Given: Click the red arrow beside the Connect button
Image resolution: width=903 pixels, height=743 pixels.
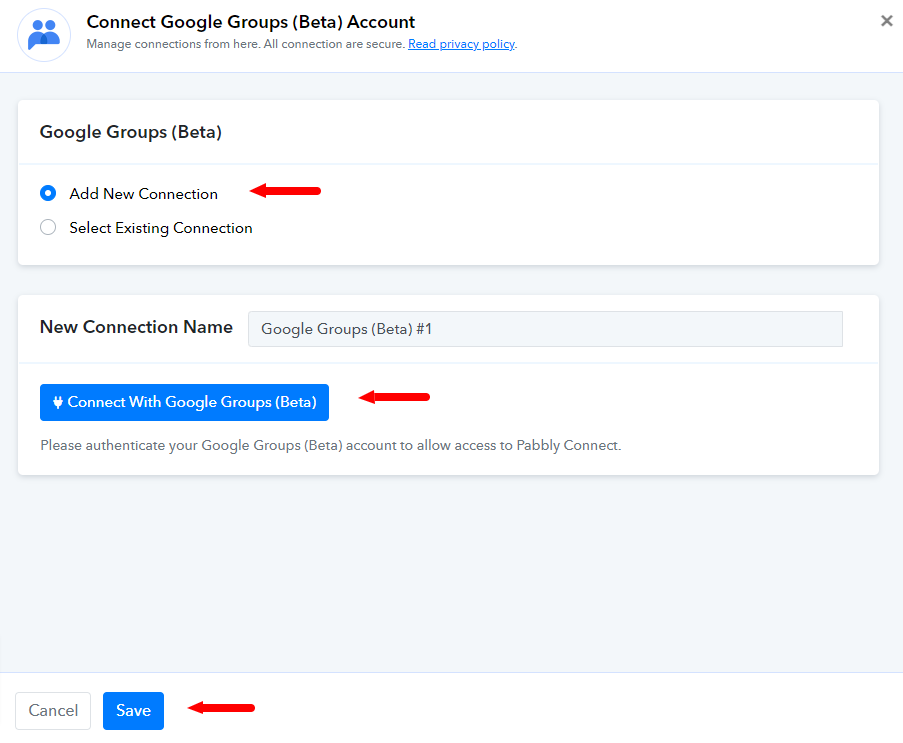Looking at the screenshot, I should click(x=394, y=397).
